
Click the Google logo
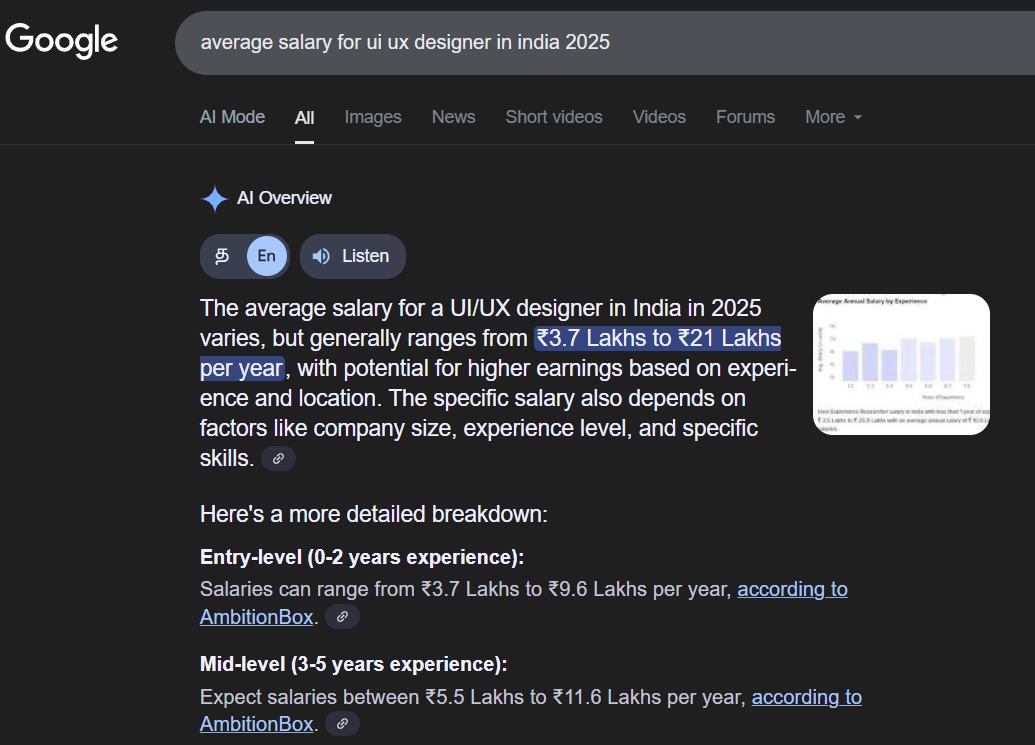(60, 40)
